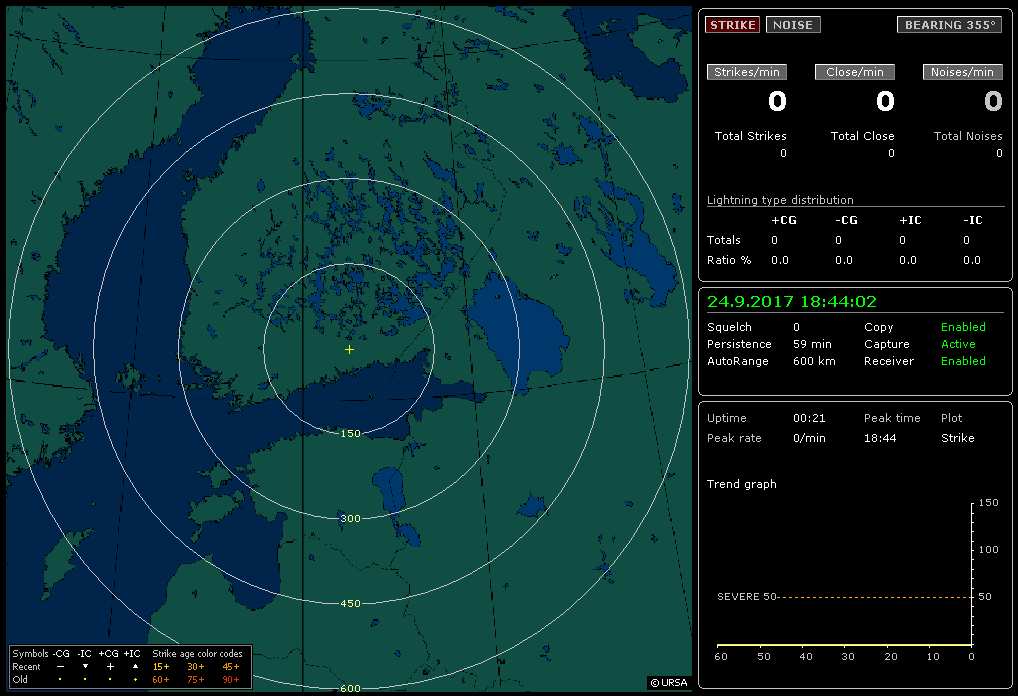Click the old +IC symbol in legend
Screen dimensions: 1018x696
tap(135, 679)
